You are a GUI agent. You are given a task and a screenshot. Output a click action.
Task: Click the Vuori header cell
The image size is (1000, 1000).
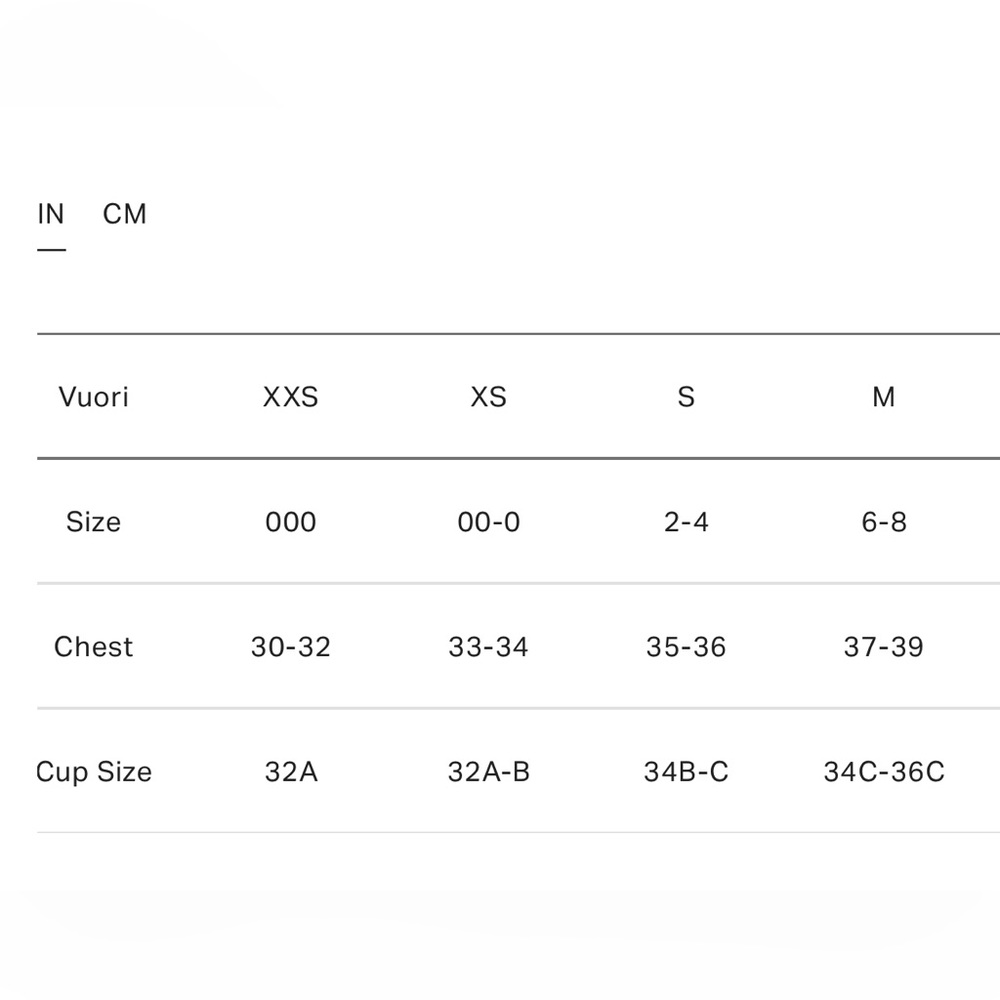(x=94, y=397)
